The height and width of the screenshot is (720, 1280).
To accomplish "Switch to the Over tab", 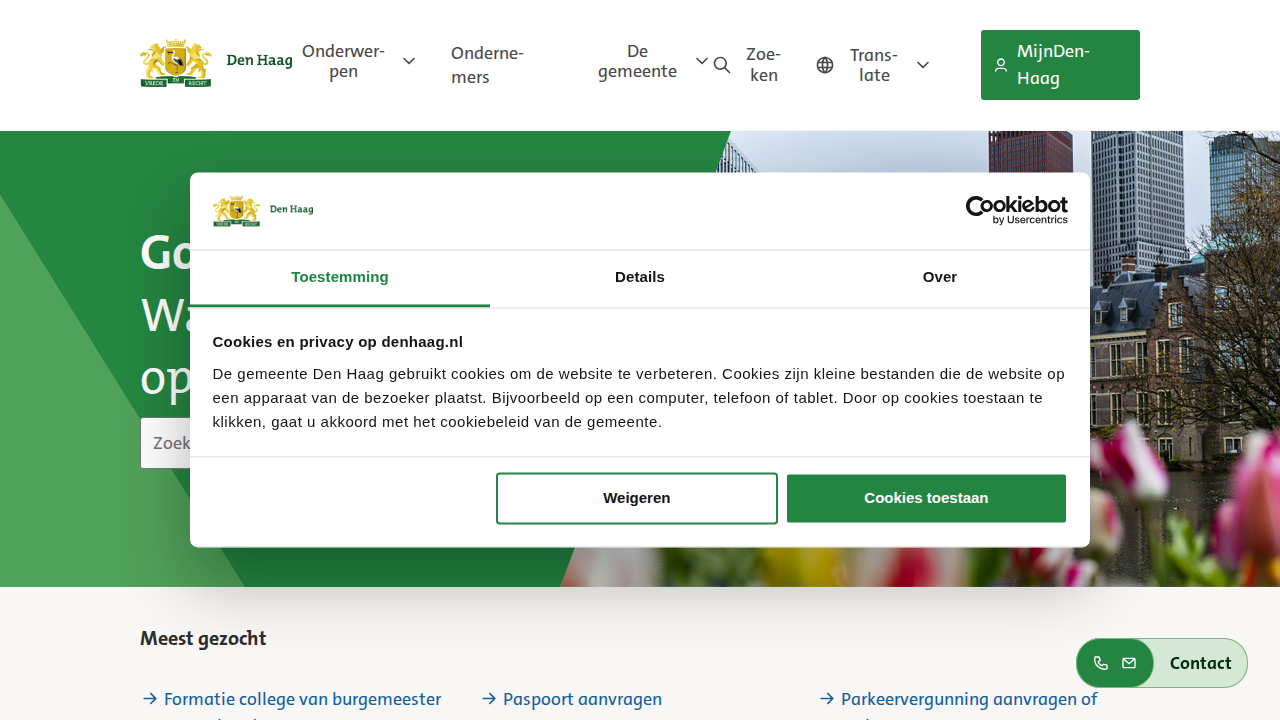I will (939, 278).
